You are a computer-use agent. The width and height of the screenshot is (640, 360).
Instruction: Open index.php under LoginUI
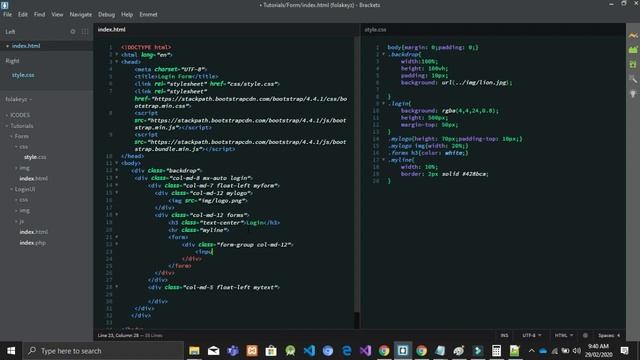click(32, 243)
